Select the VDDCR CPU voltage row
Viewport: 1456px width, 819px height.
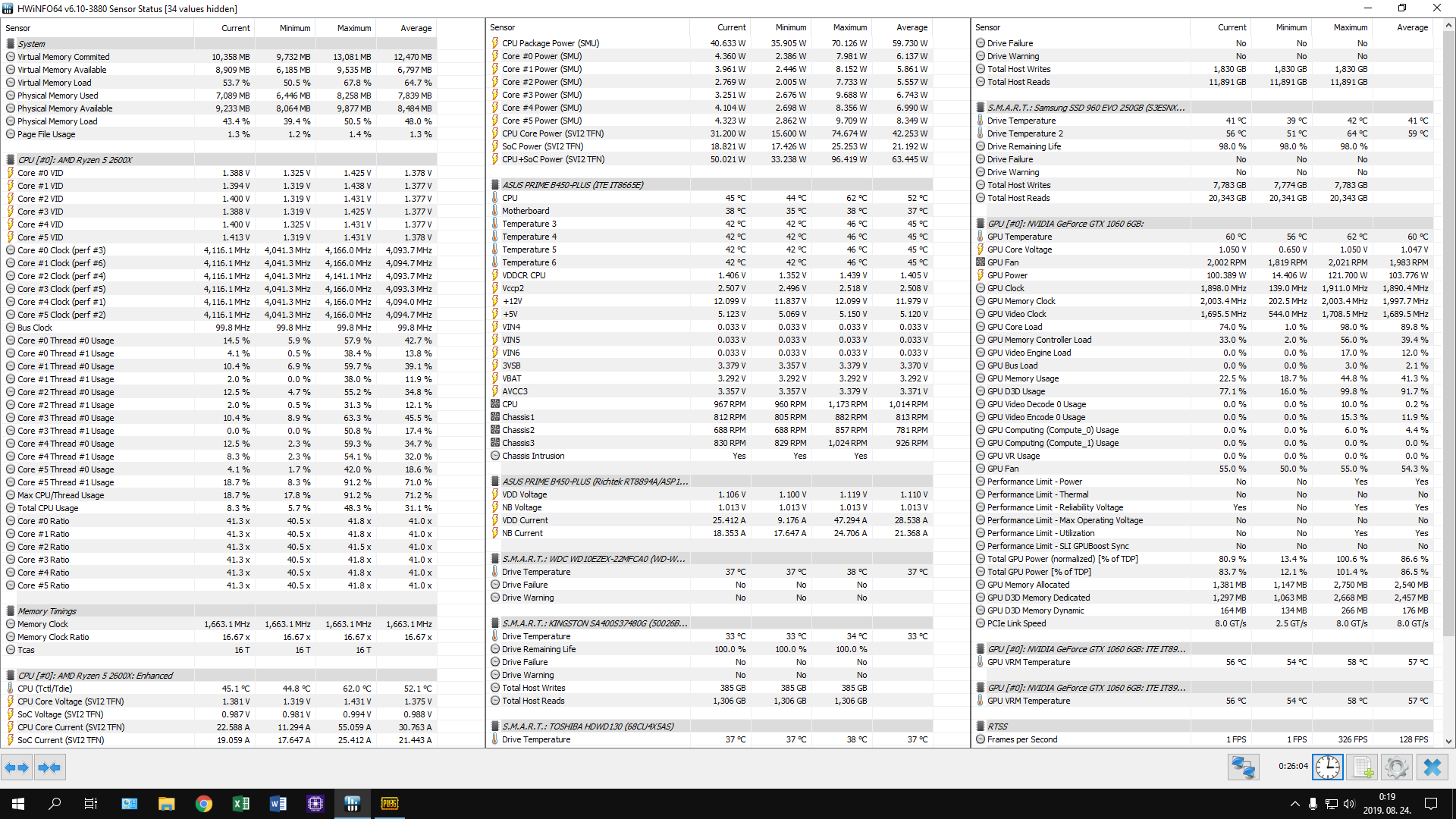click(x=711, y=275)
